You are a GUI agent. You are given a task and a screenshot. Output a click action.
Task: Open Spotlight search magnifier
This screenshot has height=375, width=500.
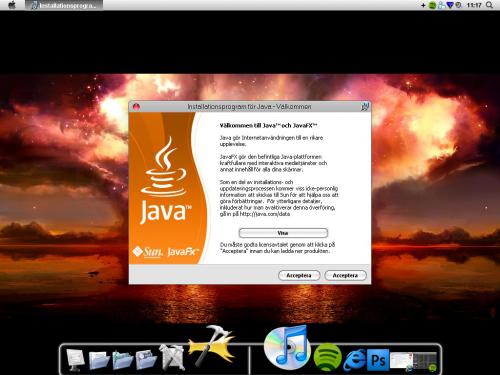(489, 5)
